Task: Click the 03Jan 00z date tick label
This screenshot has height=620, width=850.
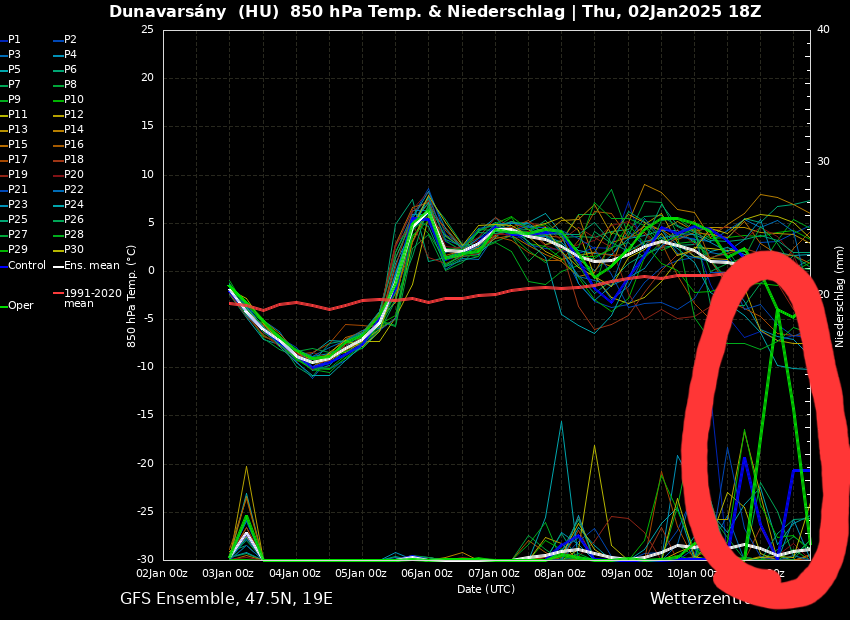Action: pyautogui.click(x=229, y=574)
